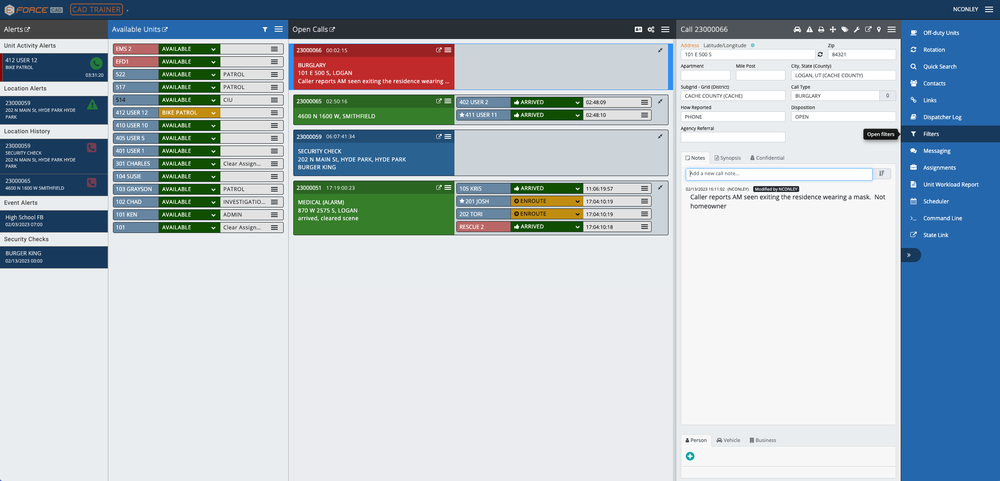Refresh address with the sync icon beside 101 E 500 S
The width and height of the screenshot is (1000, 481).
pos(820,55)
